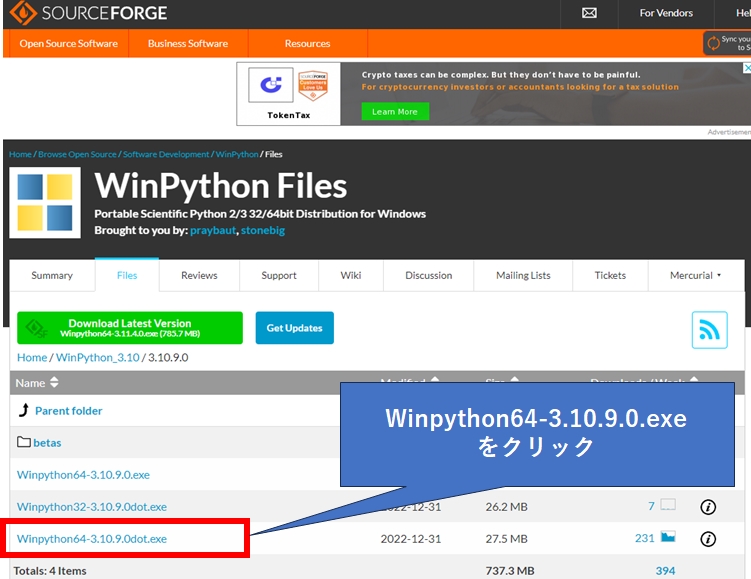The width and height of the screenshot is (751, 579).
Task: Open Business Software menu
Action: (x=188, y=44)
